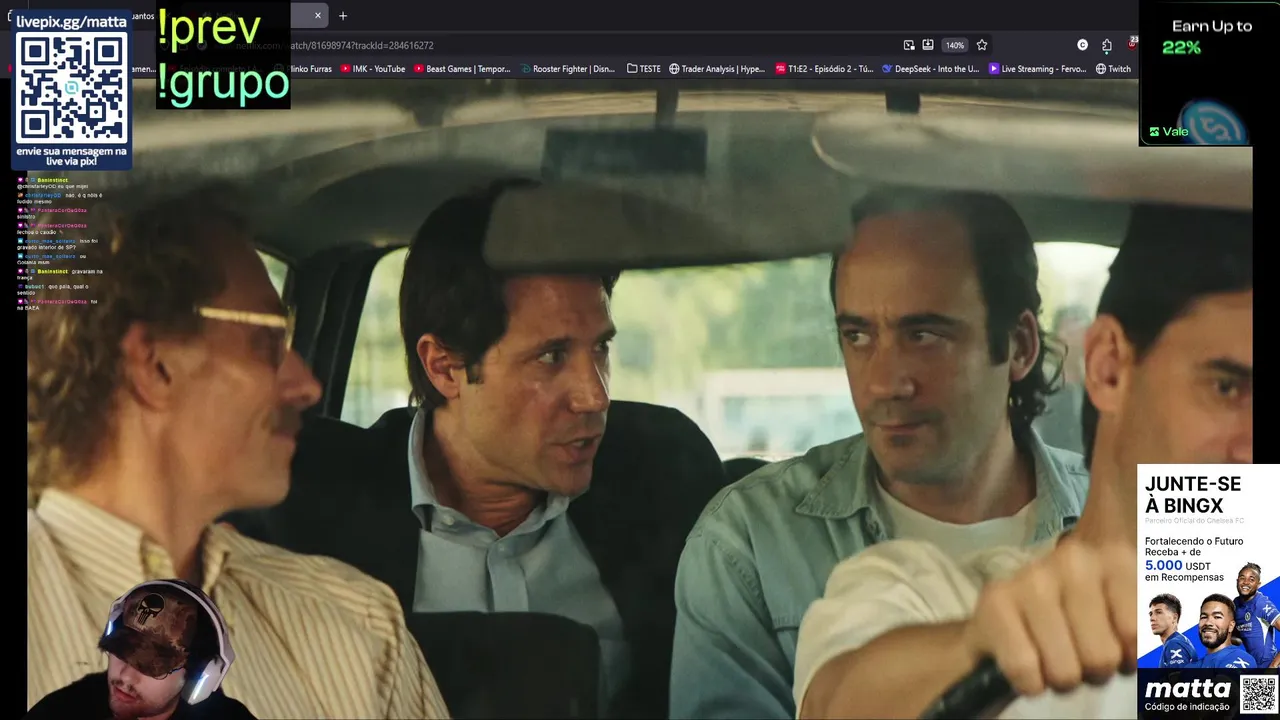Click the matta 'Código de indicação' label
Screen dimensions: 1280x720
[x=1188, y=708]
